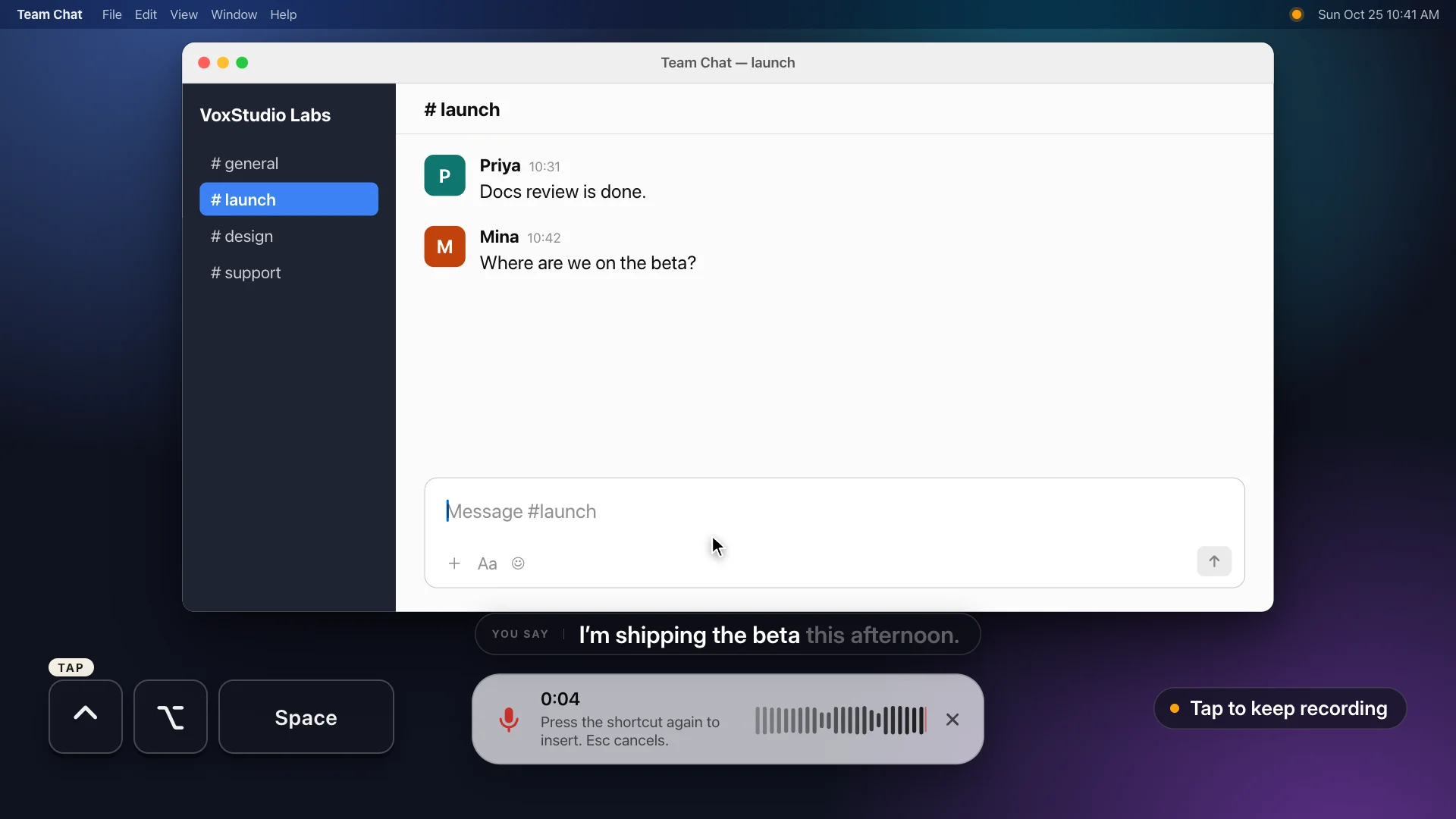Open the Team Chat app menu

49,14
